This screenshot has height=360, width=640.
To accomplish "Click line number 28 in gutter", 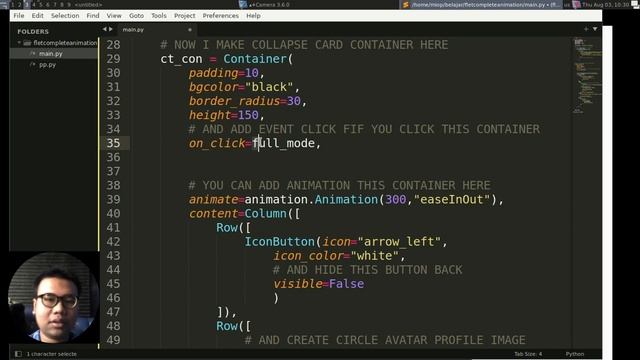I will click(x=113, y=45).
